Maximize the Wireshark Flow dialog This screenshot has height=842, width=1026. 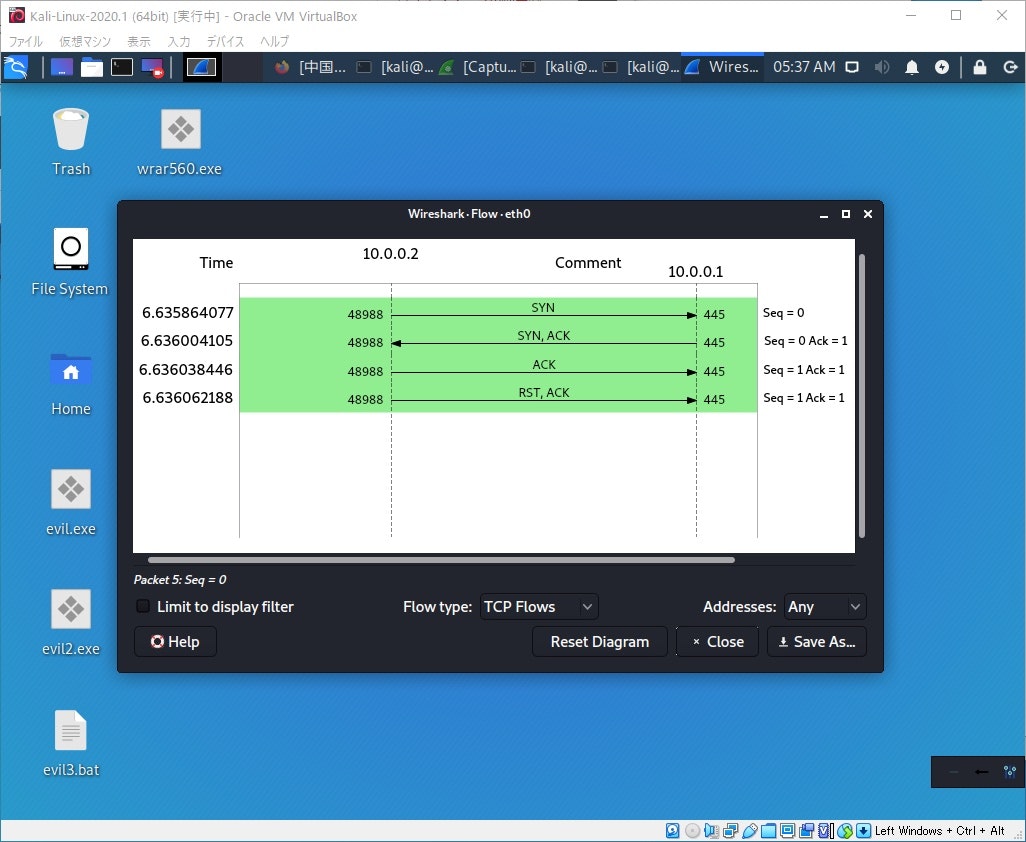[x=845, y=214]
